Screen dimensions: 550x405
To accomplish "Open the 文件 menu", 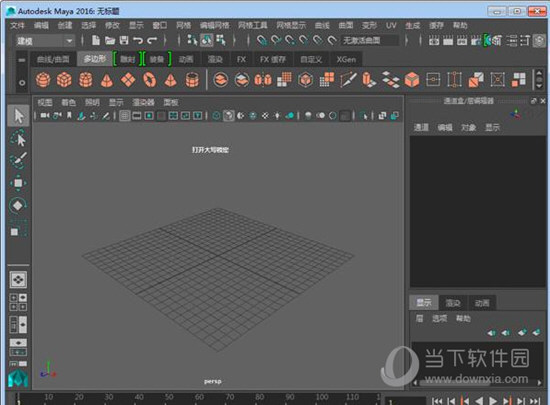I will point(18,25).
